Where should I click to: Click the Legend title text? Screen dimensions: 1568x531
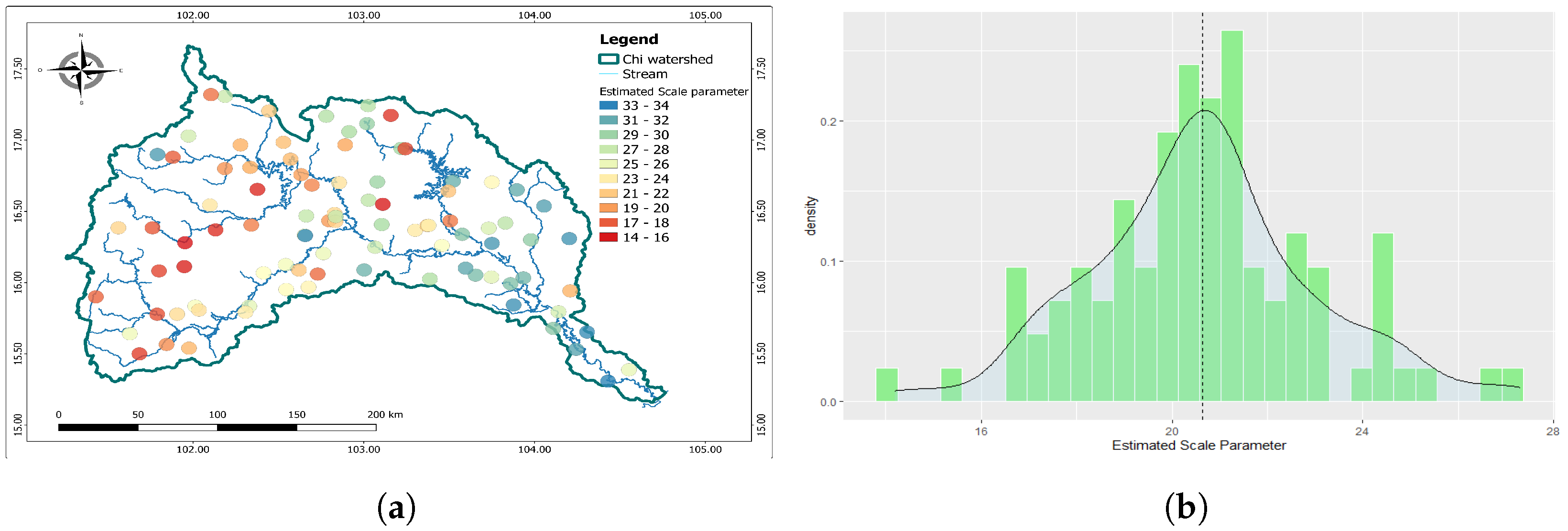629,40
